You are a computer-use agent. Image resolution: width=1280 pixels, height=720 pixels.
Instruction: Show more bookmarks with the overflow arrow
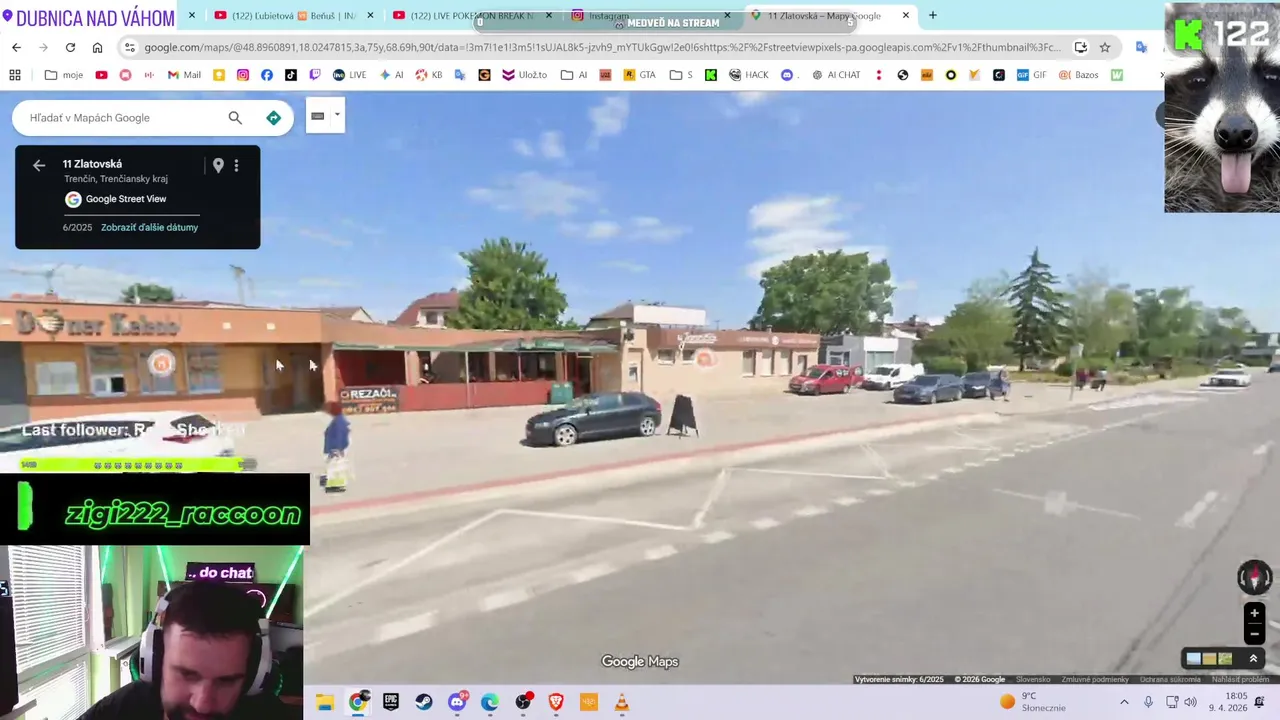(x=1161, y=75)
